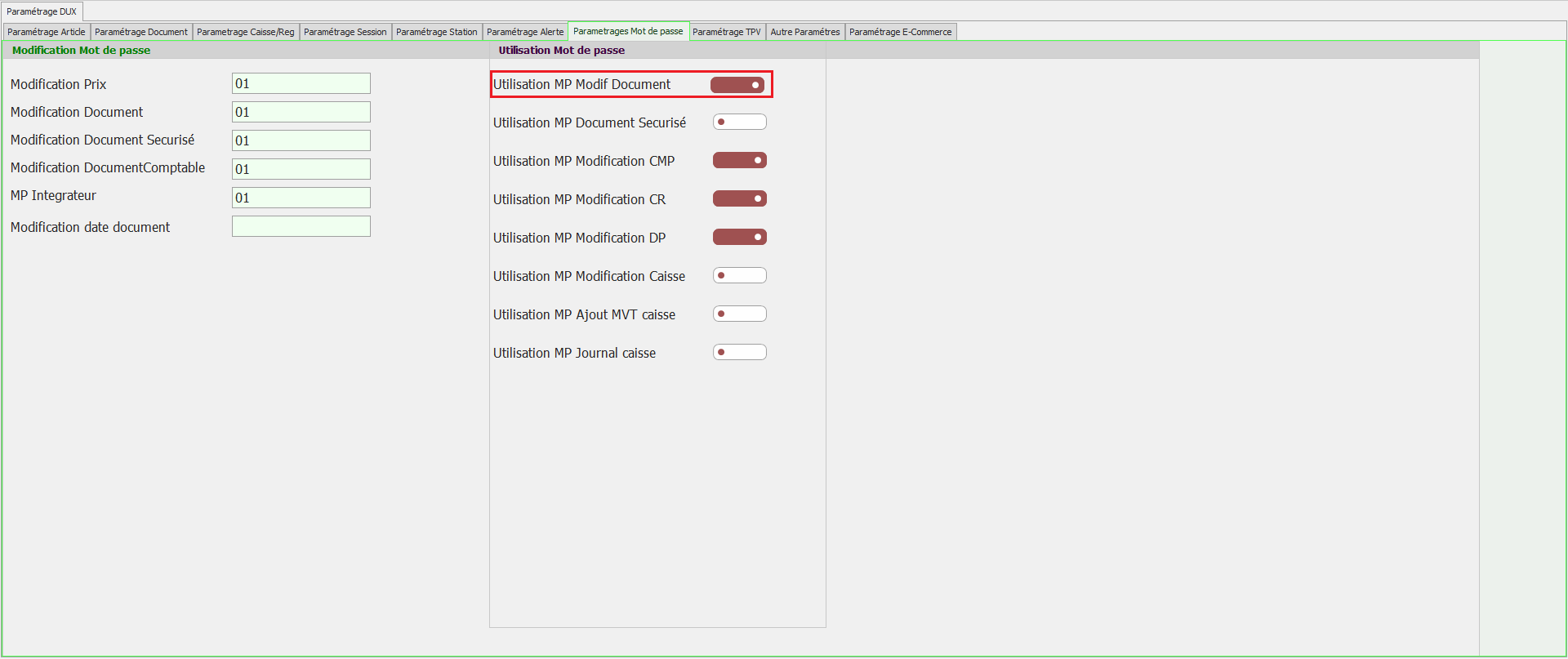Disable Utilisation MP Modification CMP switch
This screenshot has width=1568, height=659.
click(x=740, y=161)
